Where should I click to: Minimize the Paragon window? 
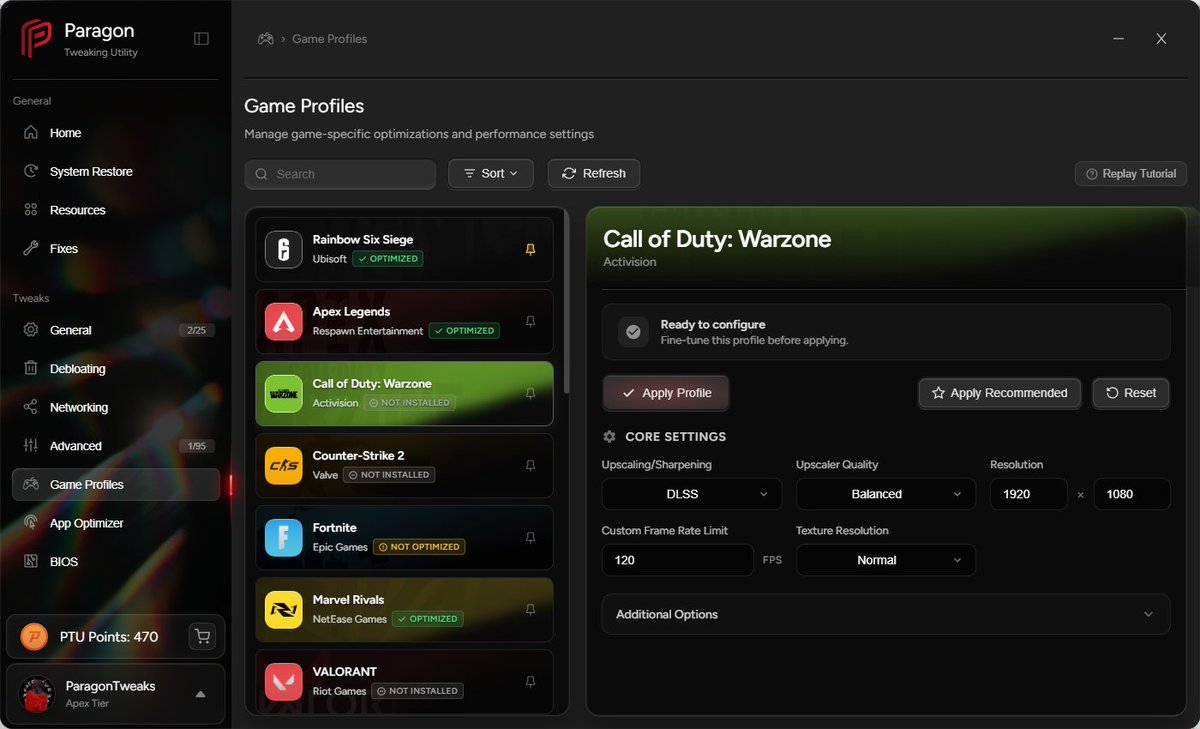pyautogui.click(x=1117, y=39)
